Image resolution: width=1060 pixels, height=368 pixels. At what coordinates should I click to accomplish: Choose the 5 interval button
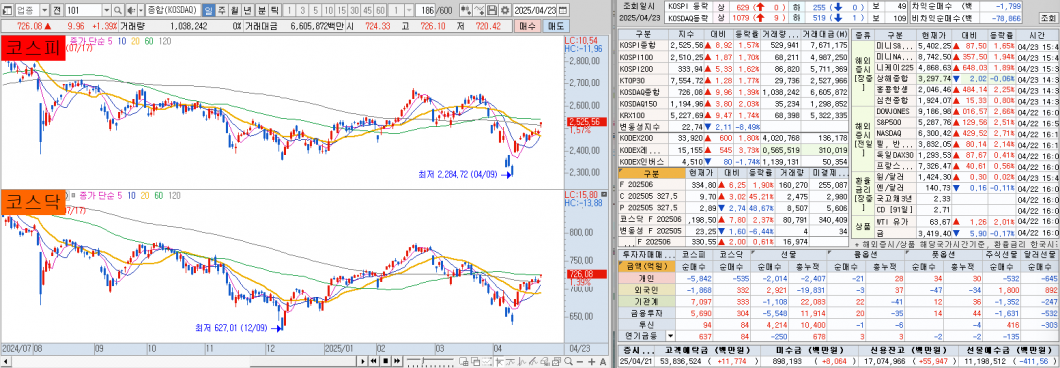click(x=315, y=10)
